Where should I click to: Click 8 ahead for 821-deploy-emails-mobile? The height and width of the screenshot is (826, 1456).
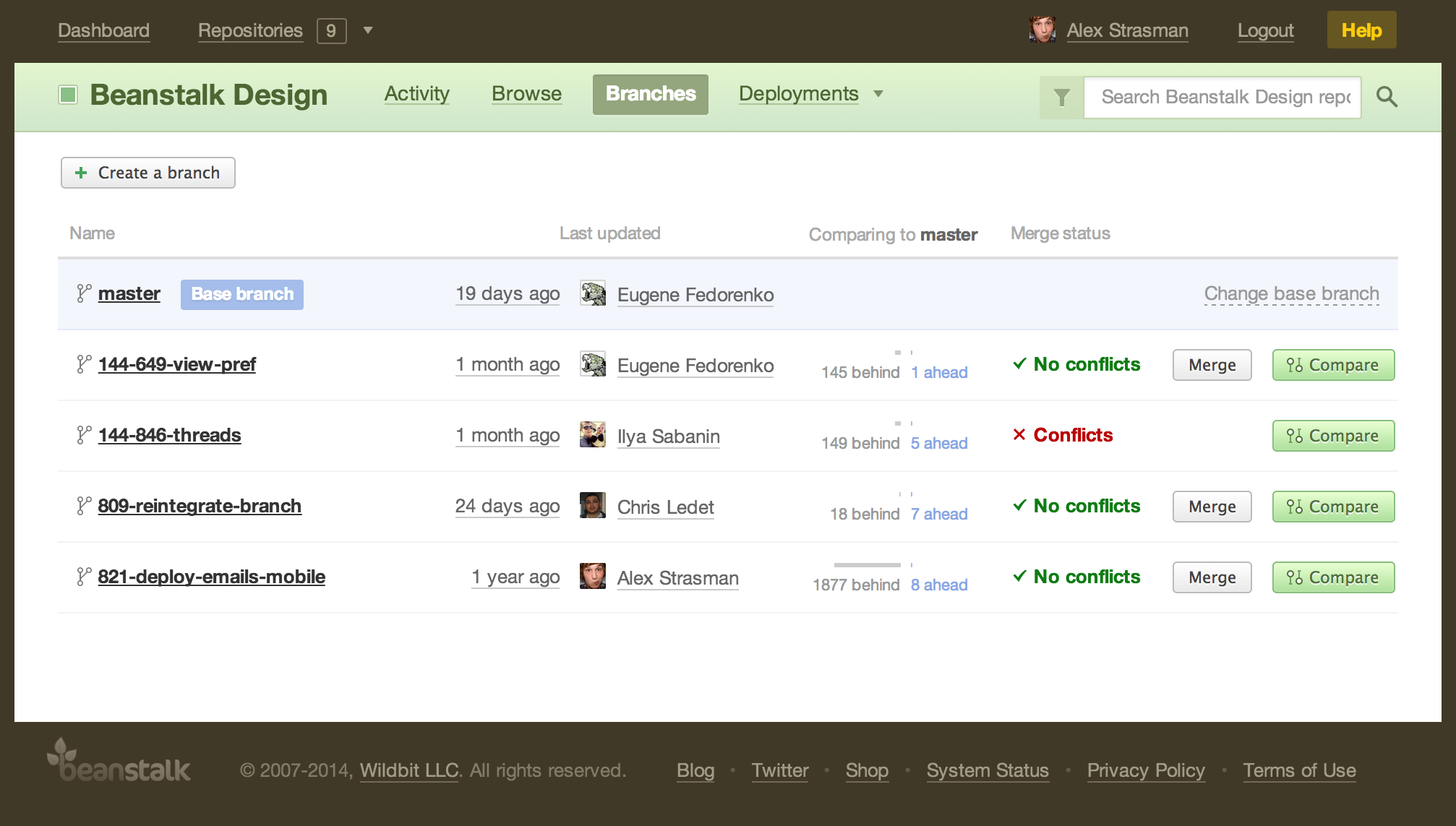(939, 585)
